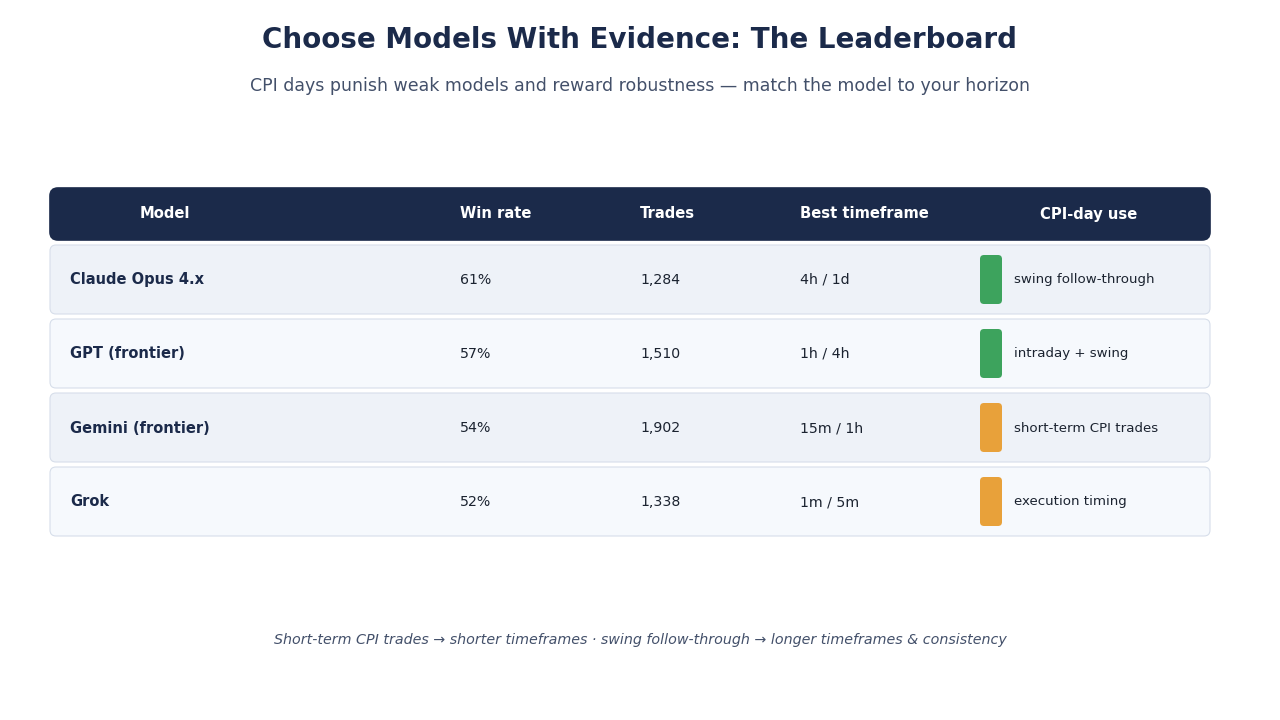Click the leaderboard title heading
The height and width of the screenshot is (720, 1280).
[640, 40]
